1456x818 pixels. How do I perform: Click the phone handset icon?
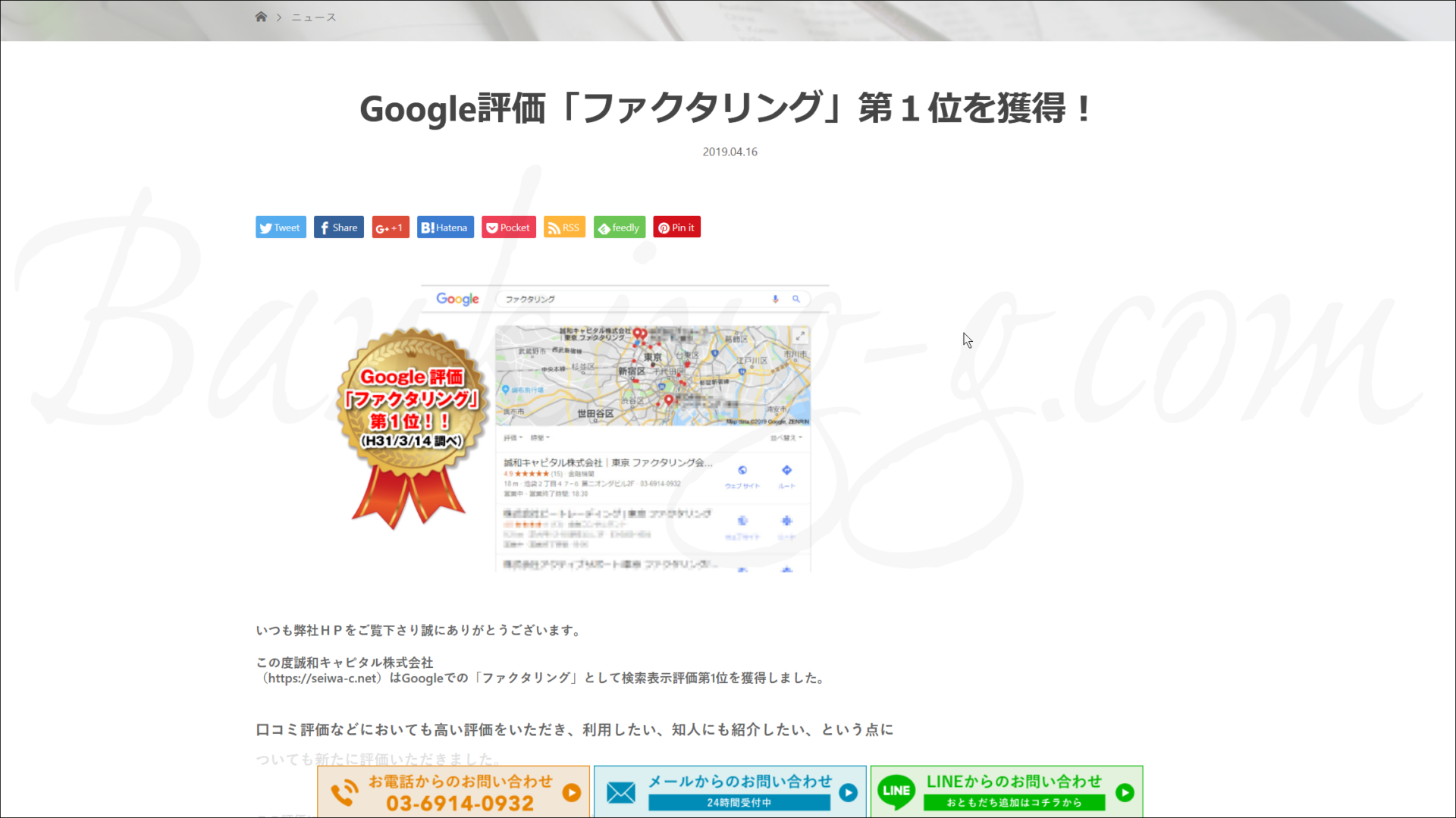[x=345, y=792]
